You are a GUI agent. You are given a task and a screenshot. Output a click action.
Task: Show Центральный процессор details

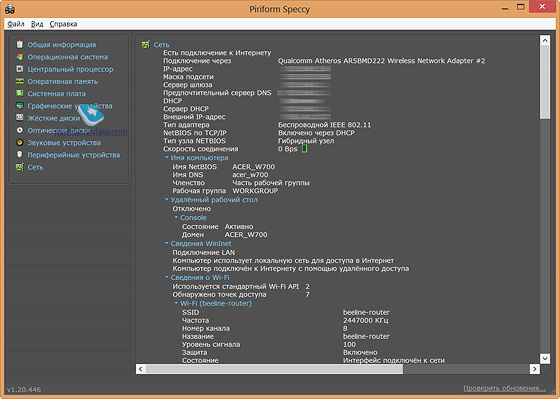70,69
